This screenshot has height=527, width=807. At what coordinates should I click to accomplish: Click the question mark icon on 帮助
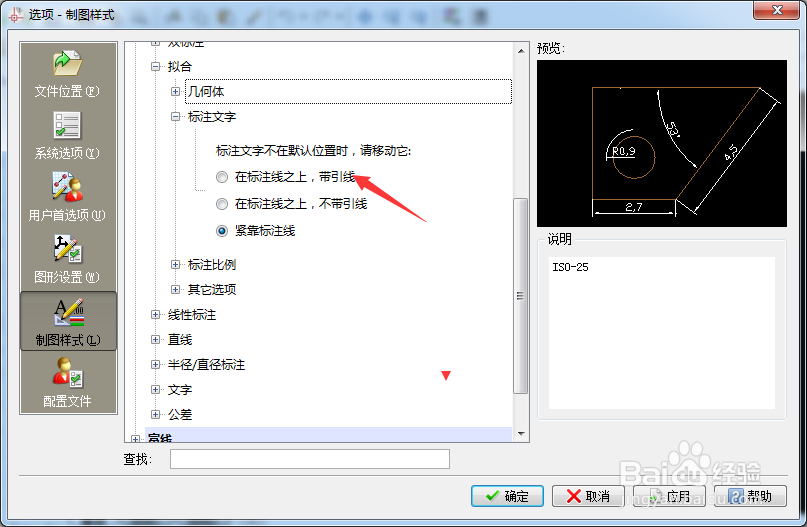(736, 496)
